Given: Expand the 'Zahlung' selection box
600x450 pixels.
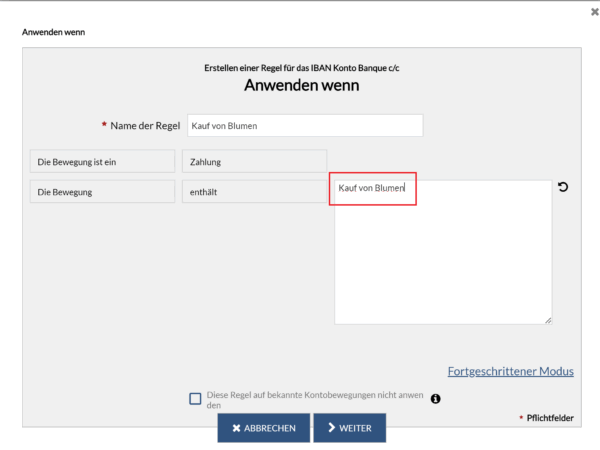Looking at the screenshot, I should pyautogui.click(x=254, y=161).
